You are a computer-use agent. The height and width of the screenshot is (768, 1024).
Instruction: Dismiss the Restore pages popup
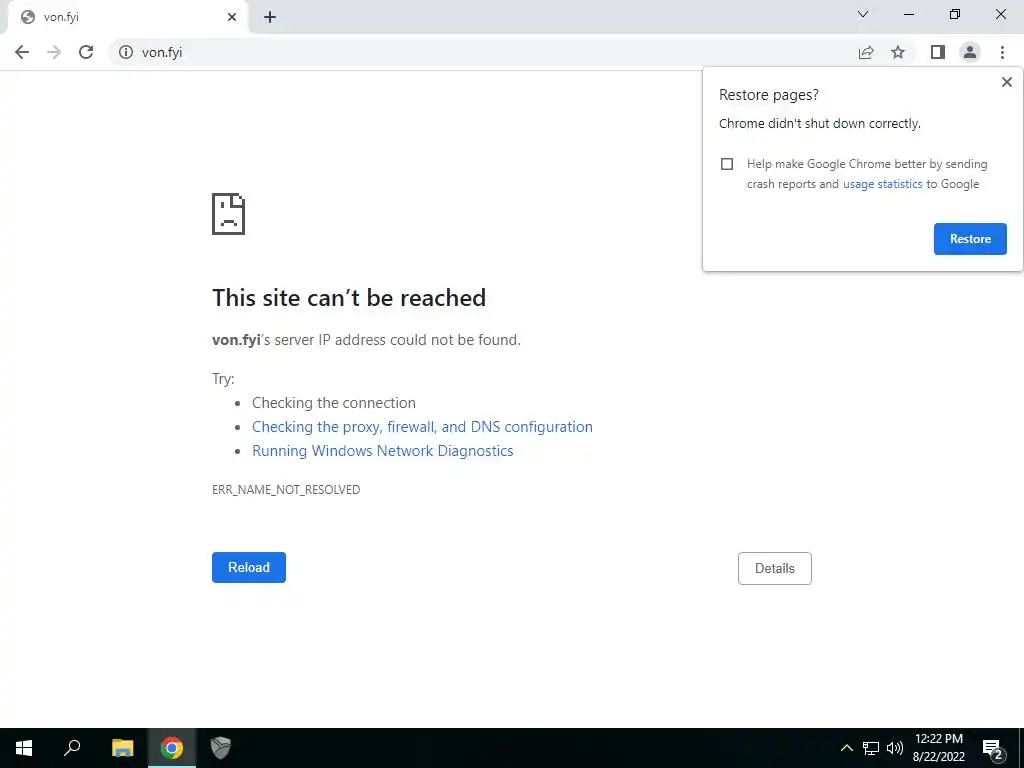click(x=1006, y=82)
